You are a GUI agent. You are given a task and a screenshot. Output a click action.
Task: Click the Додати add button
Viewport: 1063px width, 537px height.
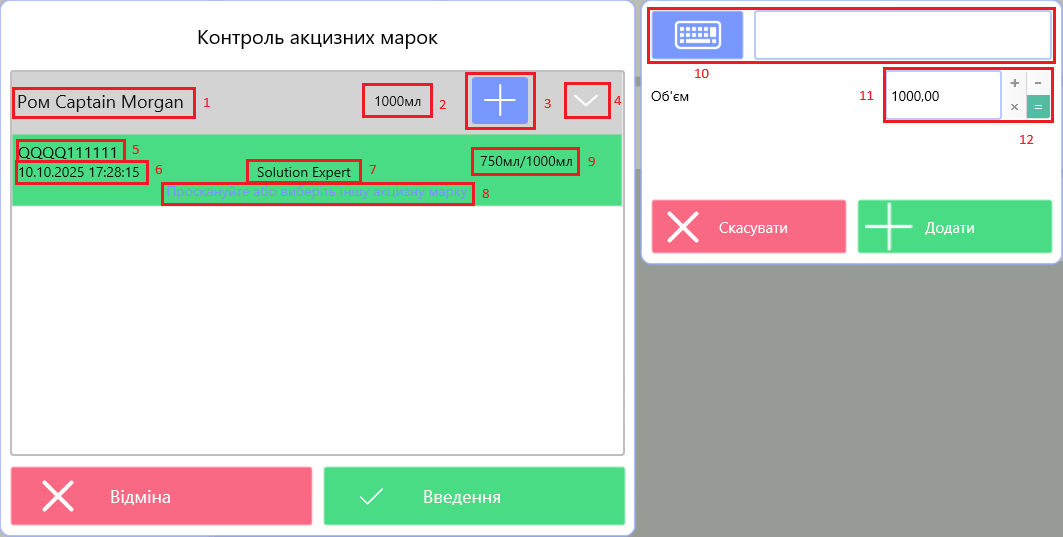[954, 227]
